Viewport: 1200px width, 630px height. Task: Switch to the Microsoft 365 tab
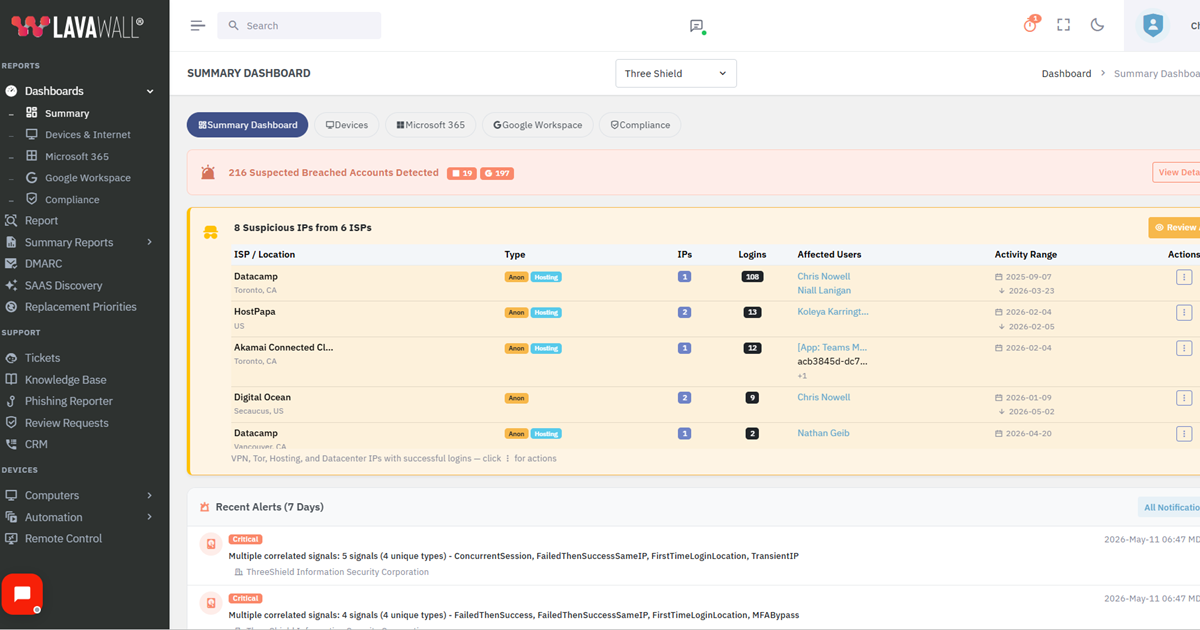click(x=431, y=125)
